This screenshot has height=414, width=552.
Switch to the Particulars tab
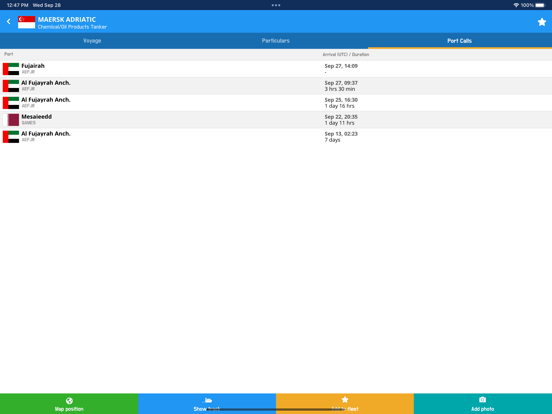[276, 41]
